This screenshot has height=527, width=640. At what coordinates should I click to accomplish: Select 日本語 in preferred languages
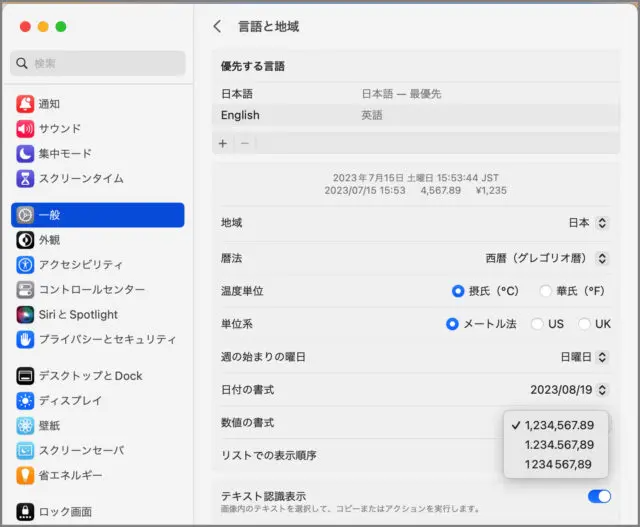point(416,94)
